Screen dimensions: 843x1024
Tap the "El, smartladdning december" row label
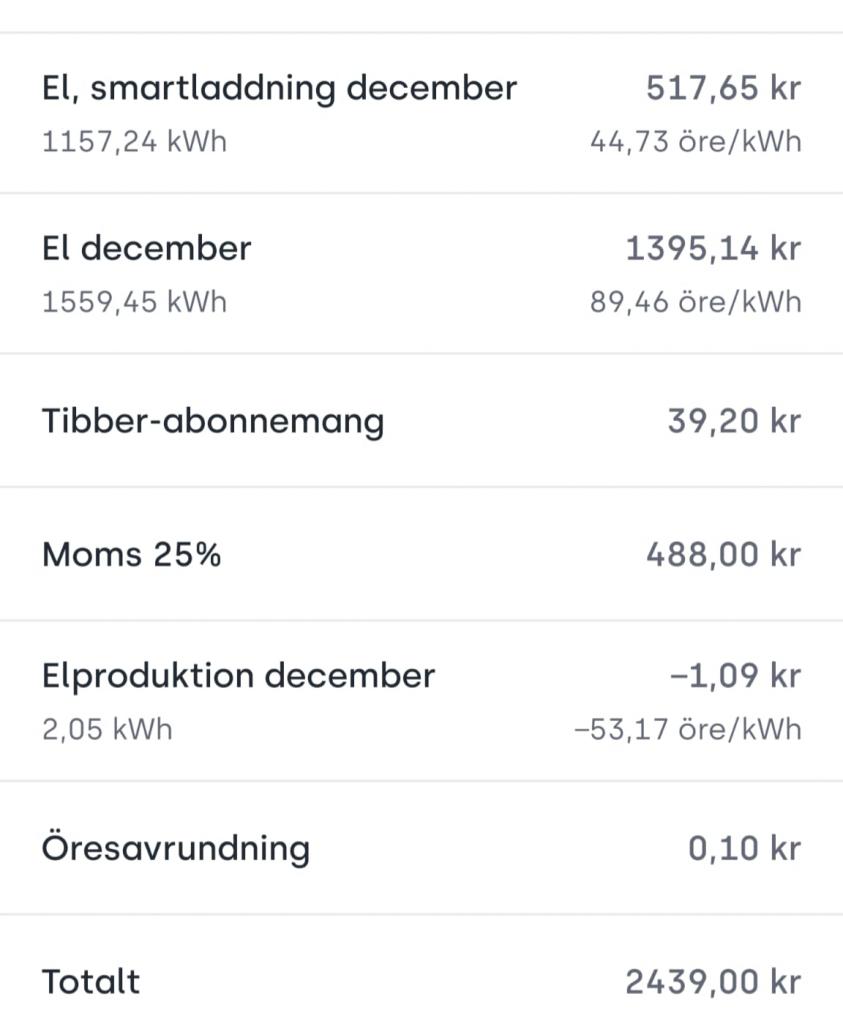tap(279, 88)
